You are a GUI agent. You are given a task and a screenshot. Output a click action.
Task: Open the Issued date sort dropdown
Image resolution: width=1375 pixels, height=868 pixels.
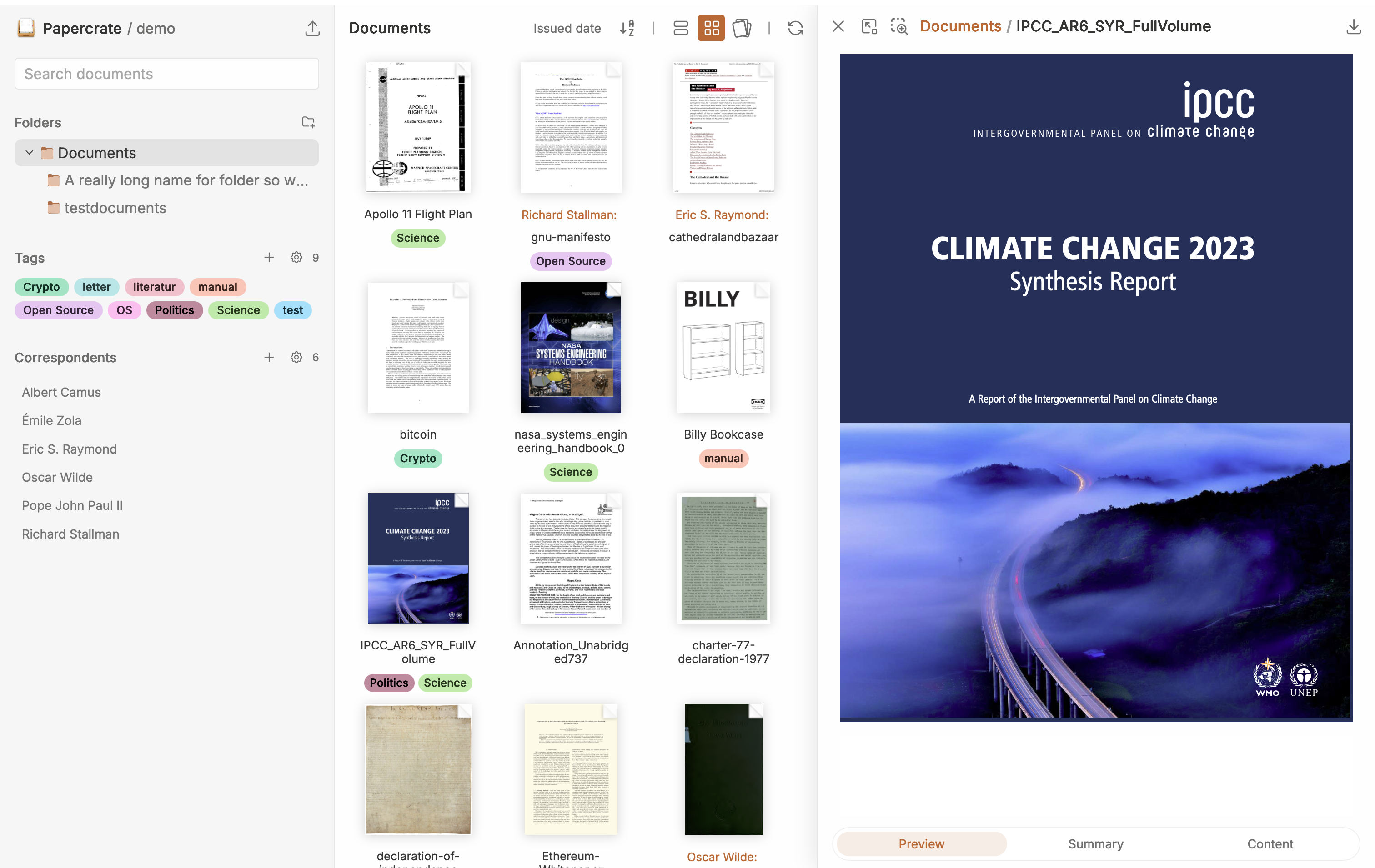pos(567,27)
